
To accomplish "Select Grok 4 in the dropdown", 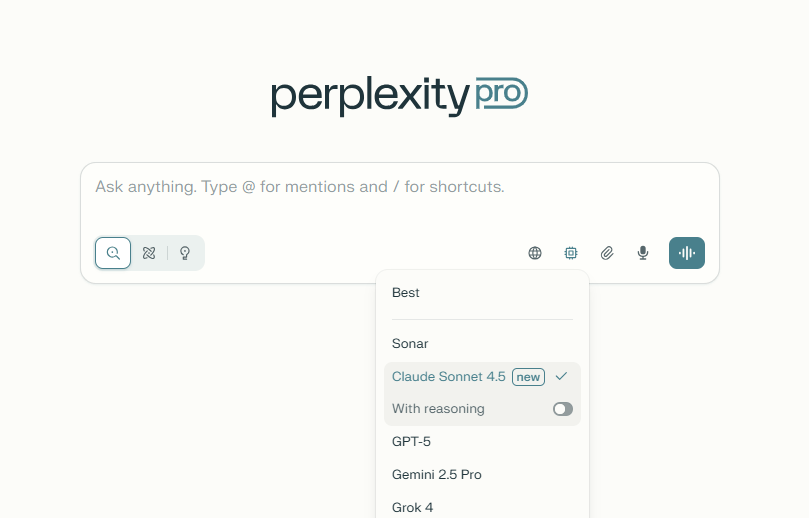I will [x=413, y=507].
